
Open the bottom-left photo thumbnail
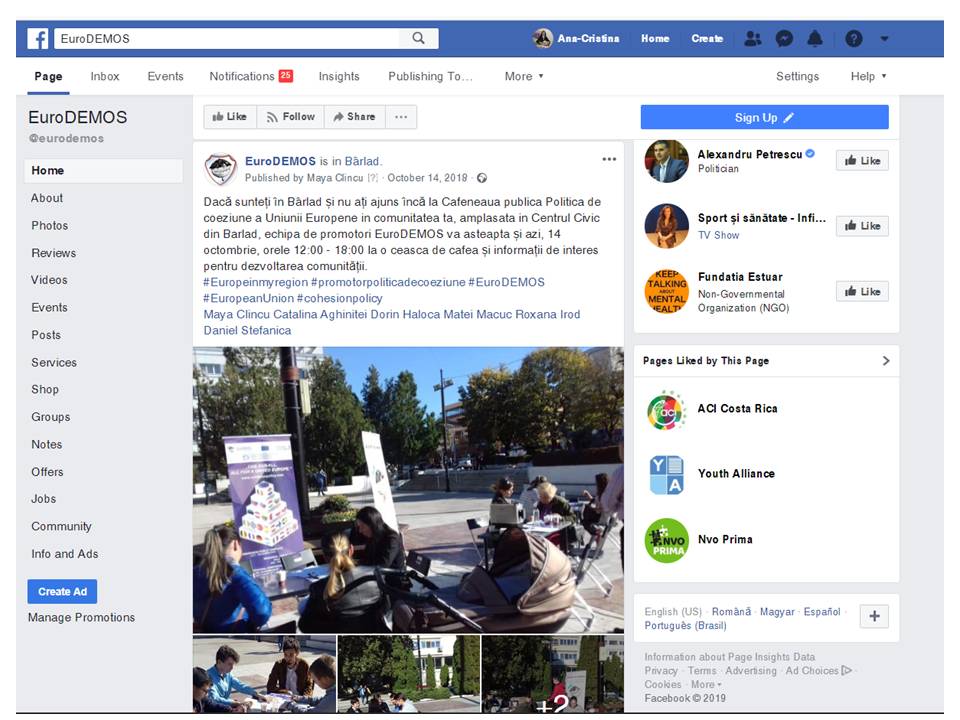pyautogui.click(x=264, y=673)
